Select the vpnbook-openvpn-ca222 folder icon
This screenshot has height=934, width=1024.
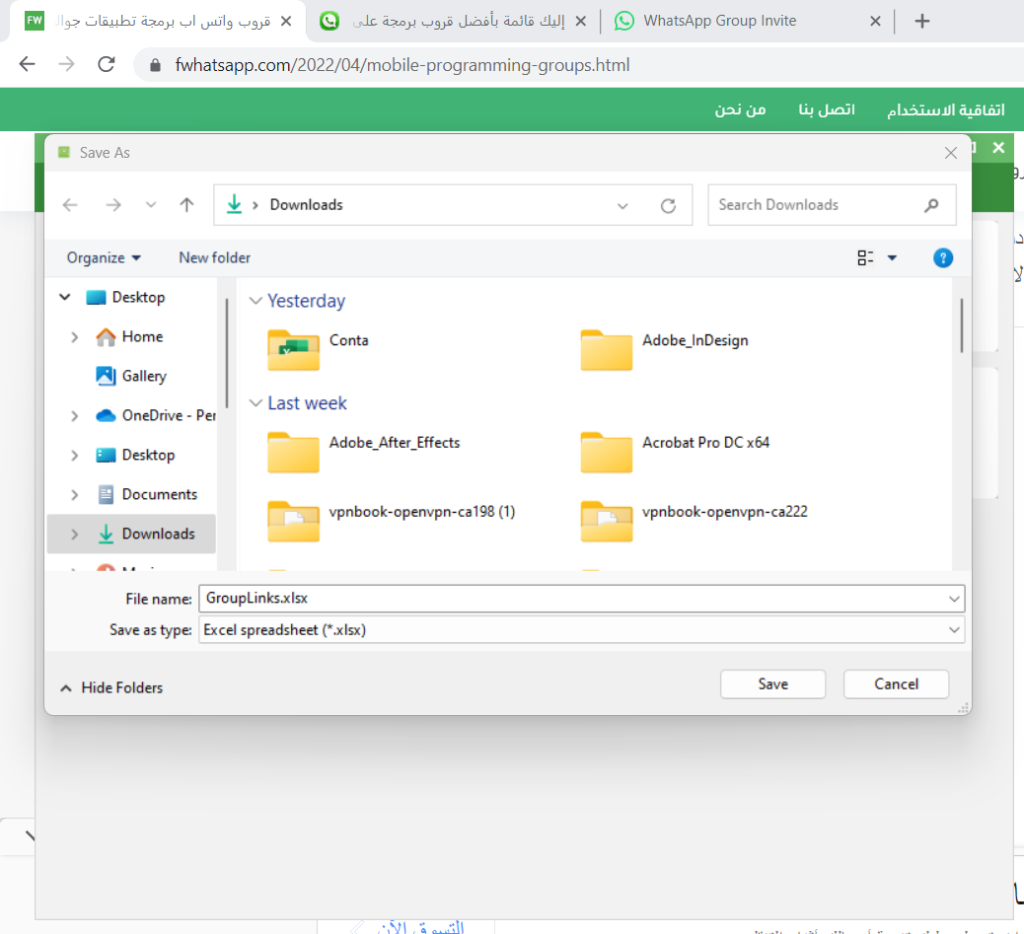[606, 521]
